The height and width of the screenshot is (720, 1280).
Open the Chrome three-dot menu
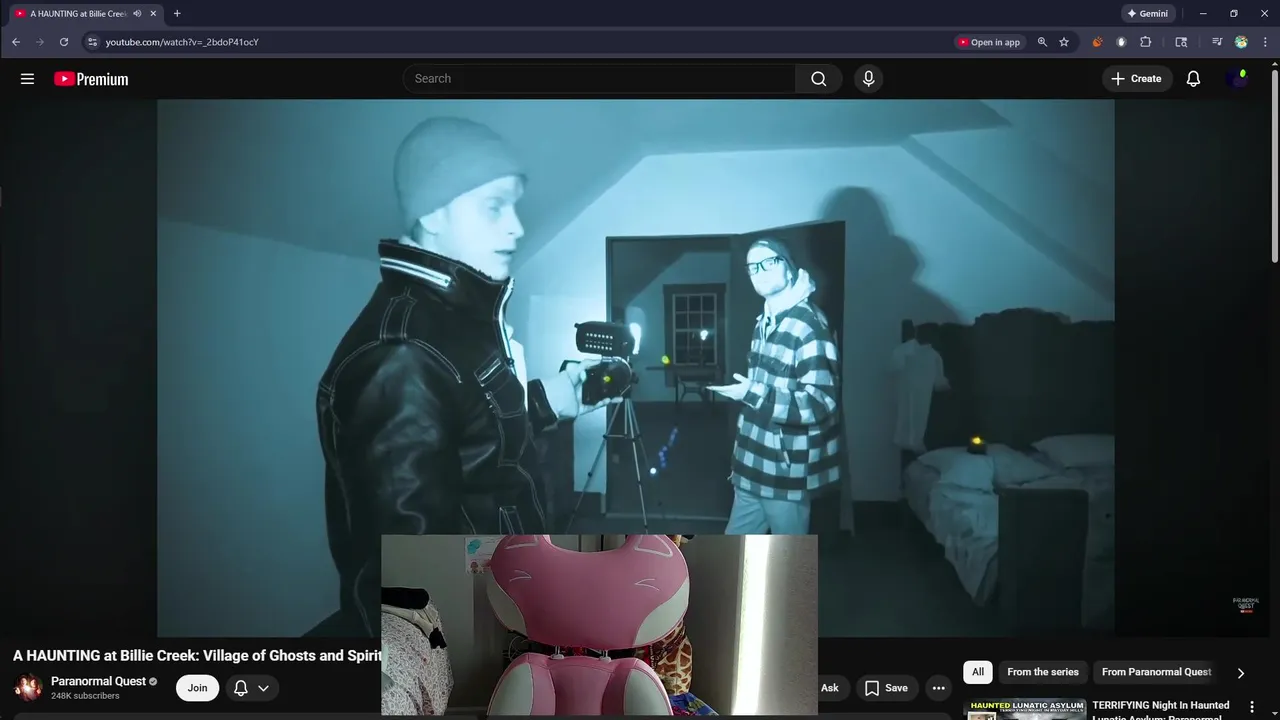click(1265, 42)
